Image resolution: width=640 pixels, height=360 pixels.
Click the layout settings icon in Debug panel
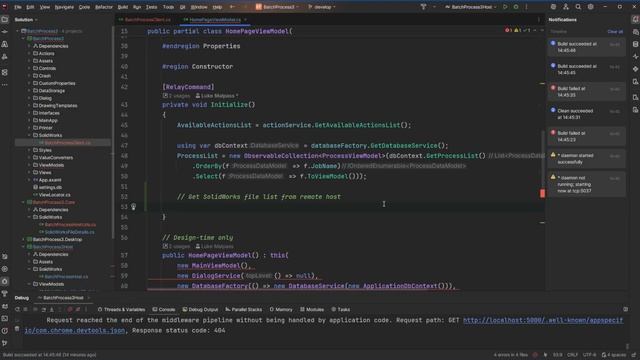(x=626, y=309)
